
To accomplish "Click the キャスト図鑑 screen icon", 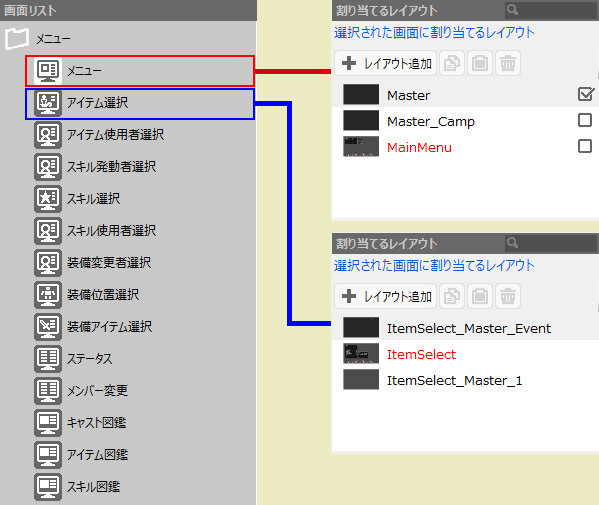I will pyautogui.click(x=48, y=423).
